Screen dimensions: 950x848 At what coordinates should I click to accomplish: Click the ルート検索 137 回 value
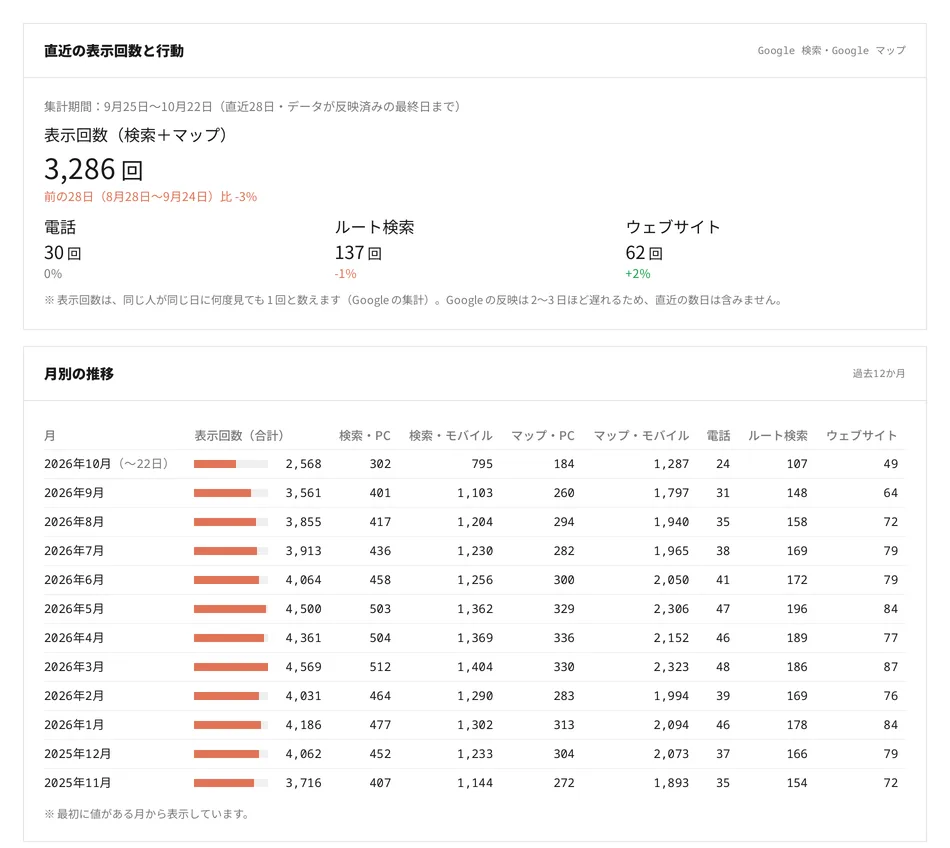359,253
